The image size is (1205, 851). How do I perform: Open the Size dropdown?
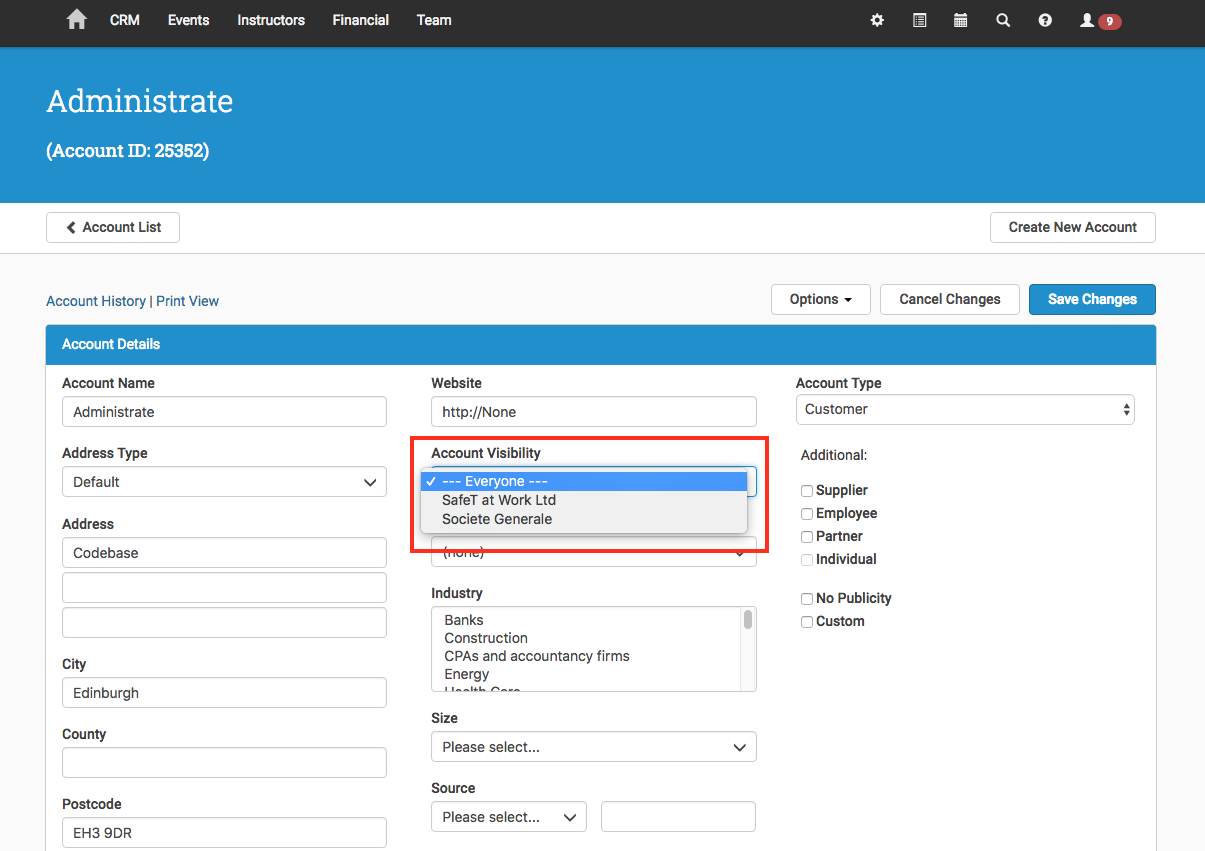pyautogui.click(x=594, y=747)
